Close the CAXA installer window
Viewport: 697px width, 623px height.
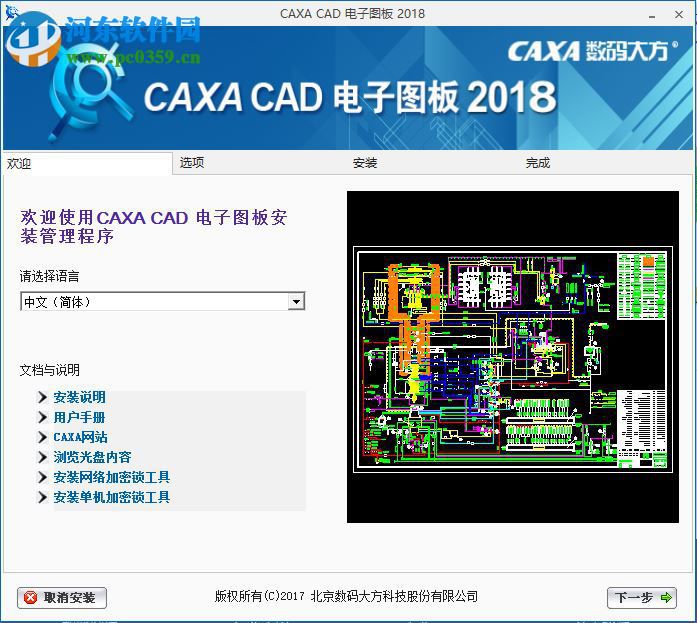tap(679, 15)
